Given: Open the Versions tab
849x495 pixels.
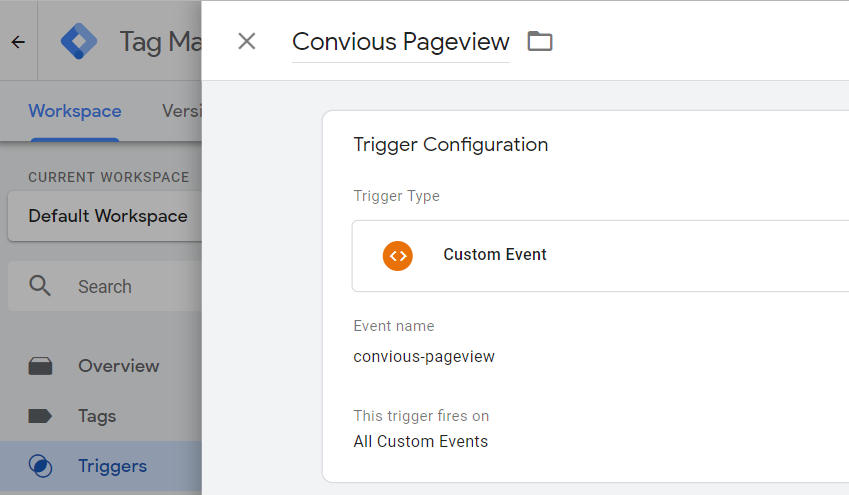Looking at the screenshot, I should coord(182,111).
